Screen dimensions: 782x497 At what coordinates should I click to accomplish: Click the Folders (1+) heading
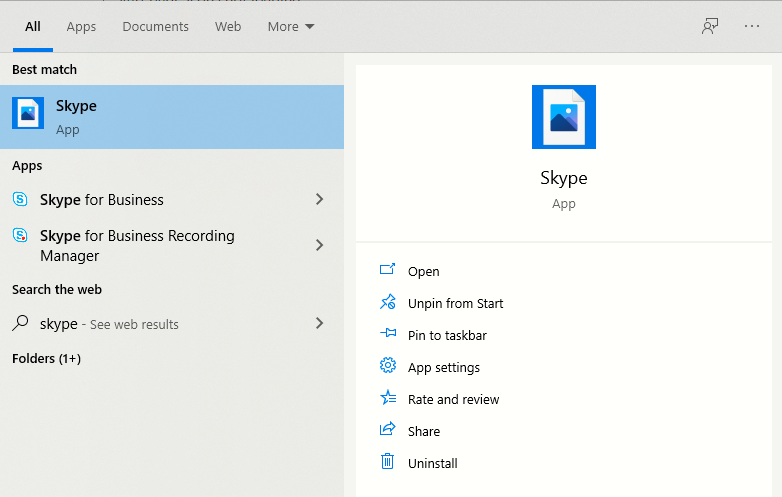tap(46, 358)
